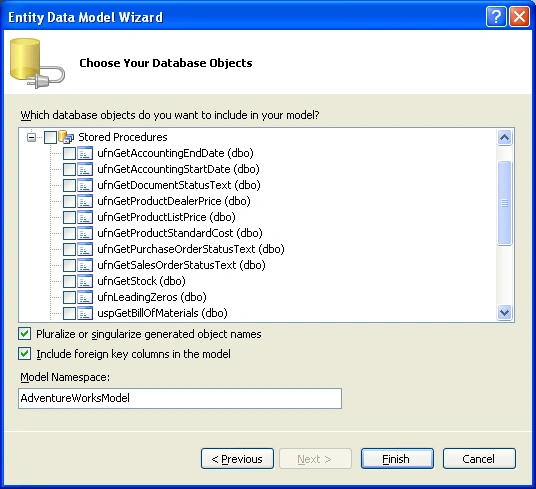Tick checkbox for ufnGetAccountingStartDate
Image resolution: width=536 pixels, height=489 pixels.
click(x=69, y=169)
